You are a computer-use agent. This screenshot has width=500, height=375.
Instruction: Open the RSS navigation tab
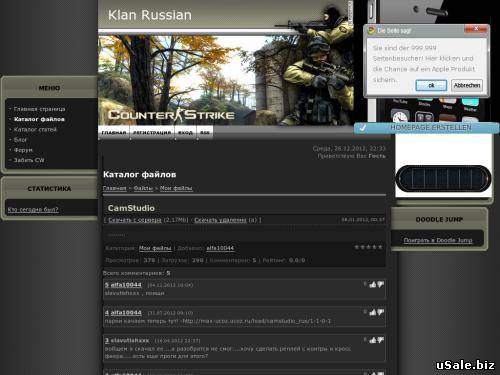point(205,132)
